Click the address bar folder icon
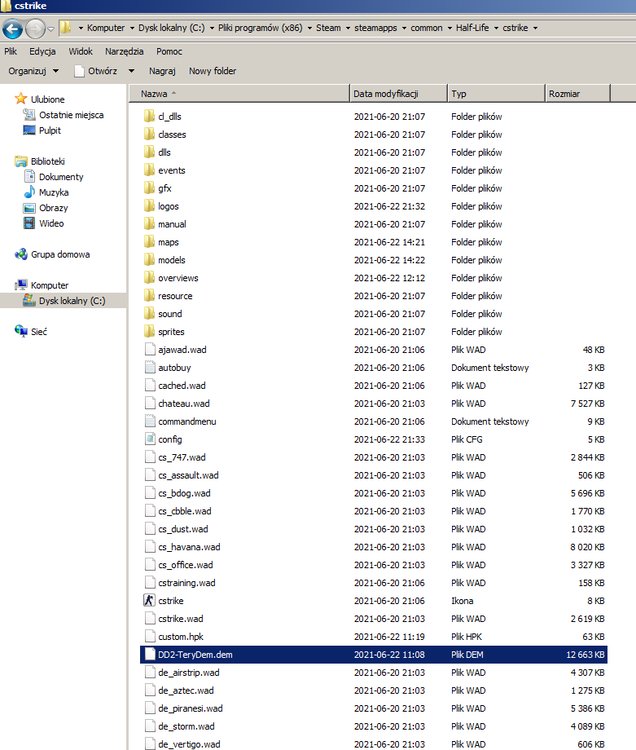This screenshot has width=636, height=750. pos(66,28)
